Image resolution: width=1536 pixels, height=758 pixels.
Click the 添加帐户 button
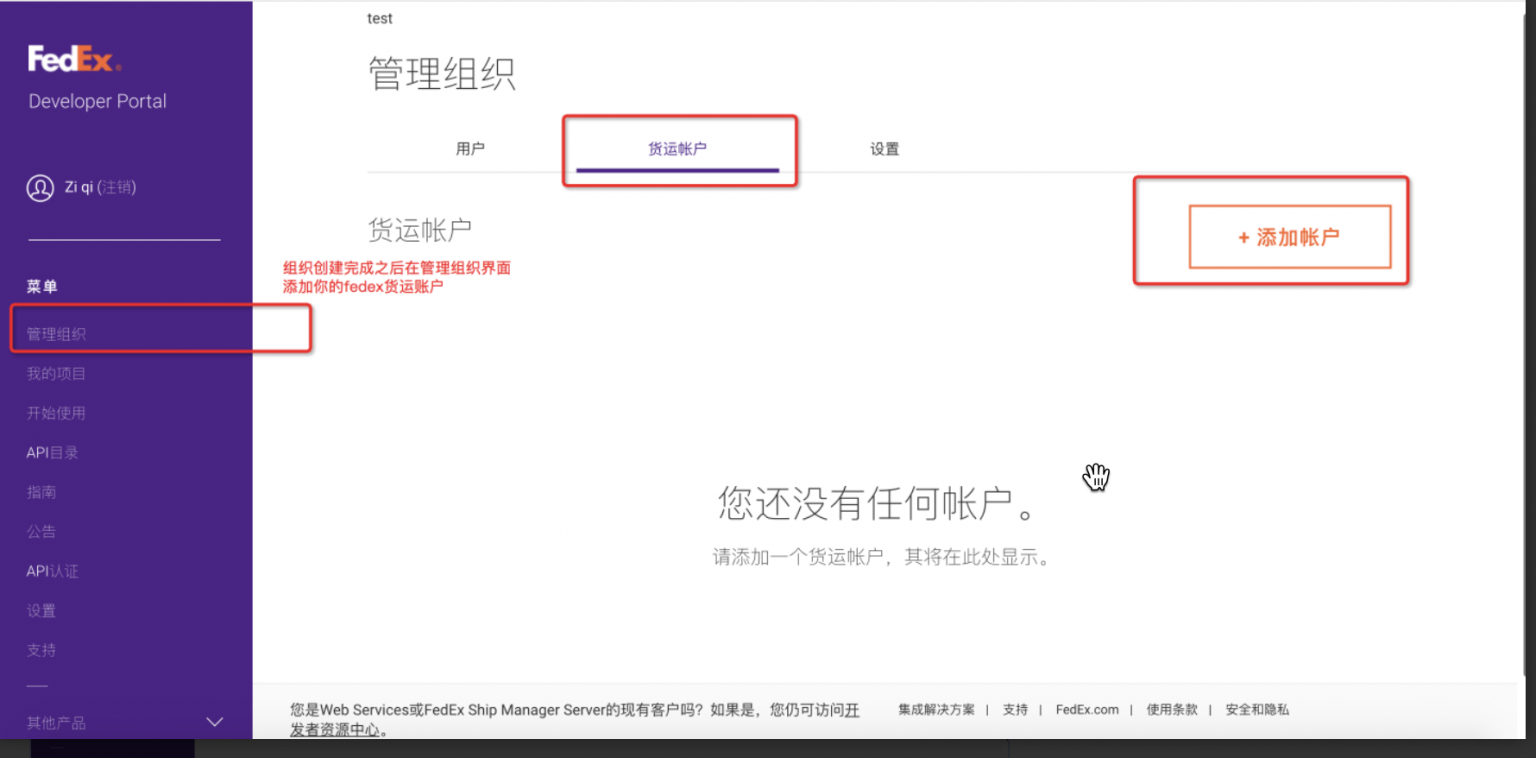(x=1290, y=237)
